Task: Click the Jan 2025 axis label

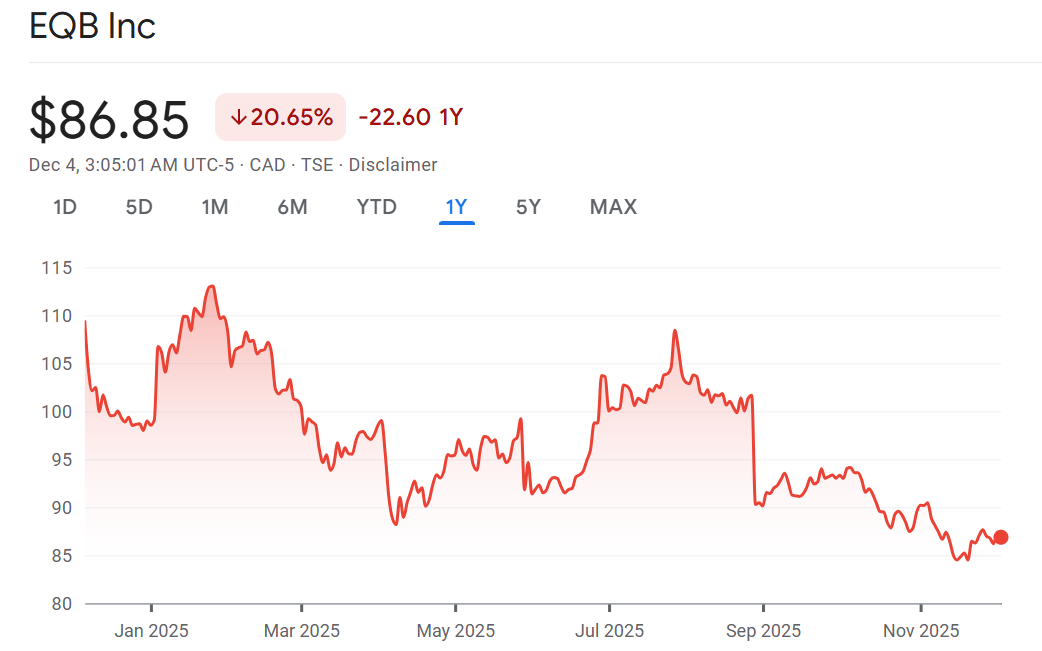Action: tap(151, 631)
